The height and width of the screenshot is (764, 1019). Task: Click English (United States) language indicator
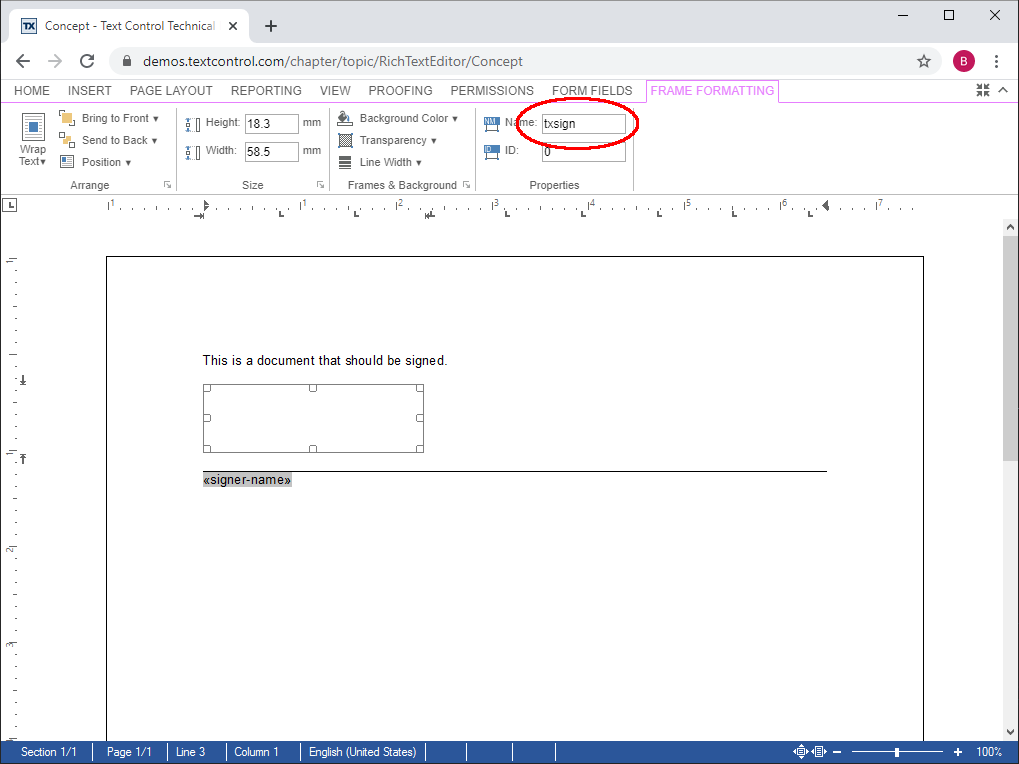click(362, 752)
